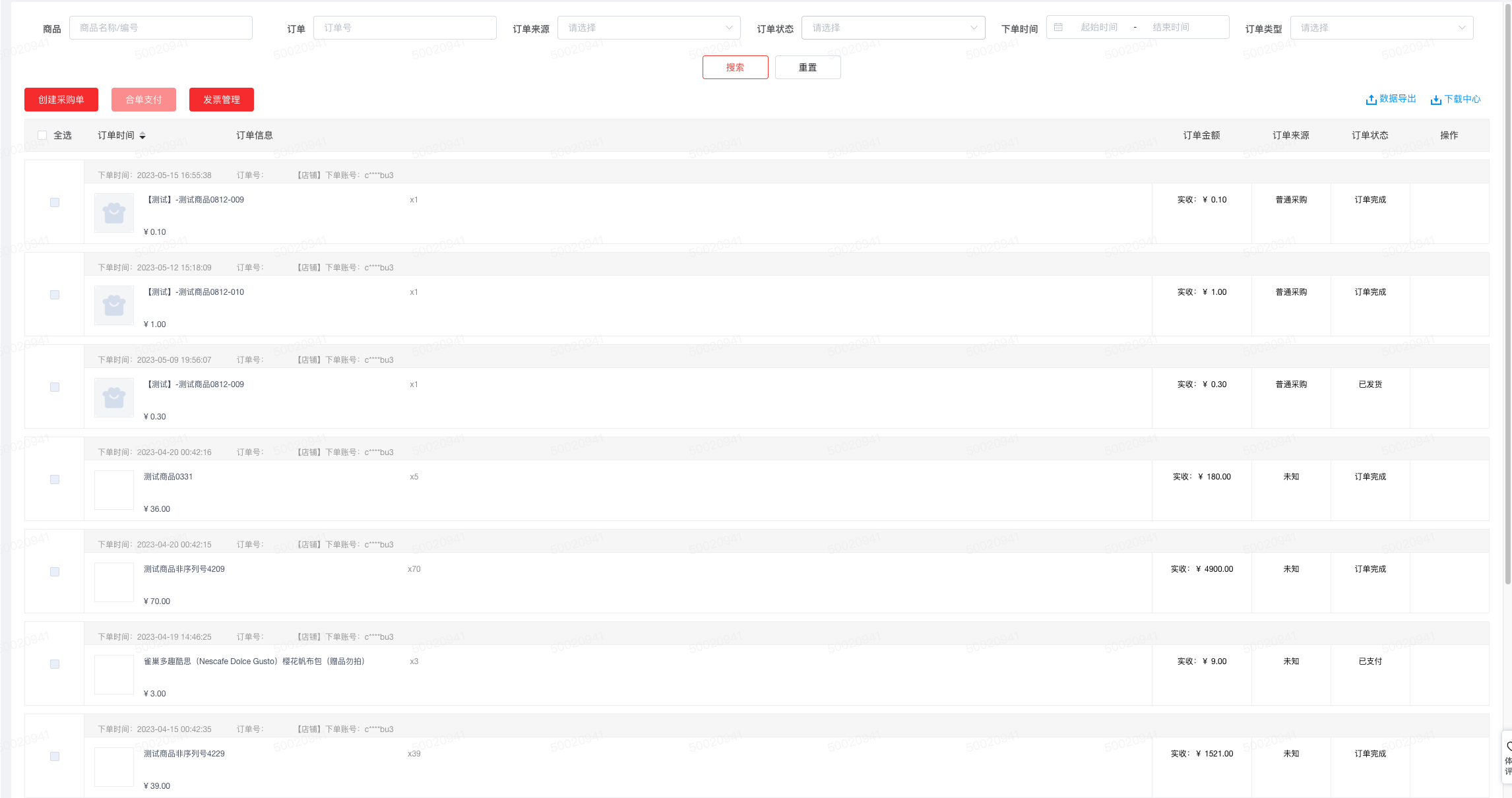Click the vertical page scrollbar
This screenshot has width=1512, height=798.
click(x=1508, y=293)
